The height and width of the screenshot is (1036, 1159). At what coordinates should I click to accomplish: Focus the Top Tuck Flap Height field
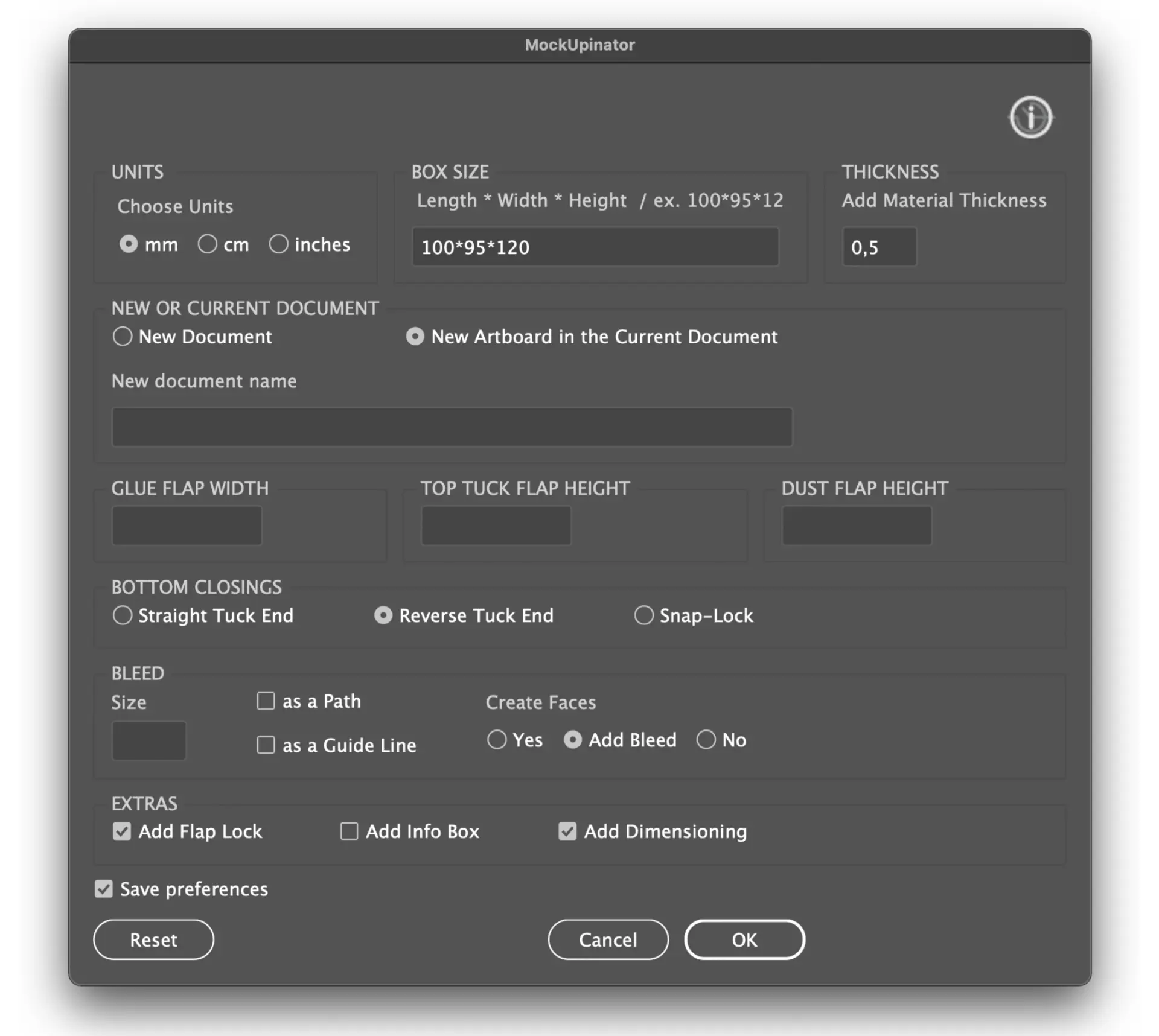pyautogui.click(x=496, y=526)
